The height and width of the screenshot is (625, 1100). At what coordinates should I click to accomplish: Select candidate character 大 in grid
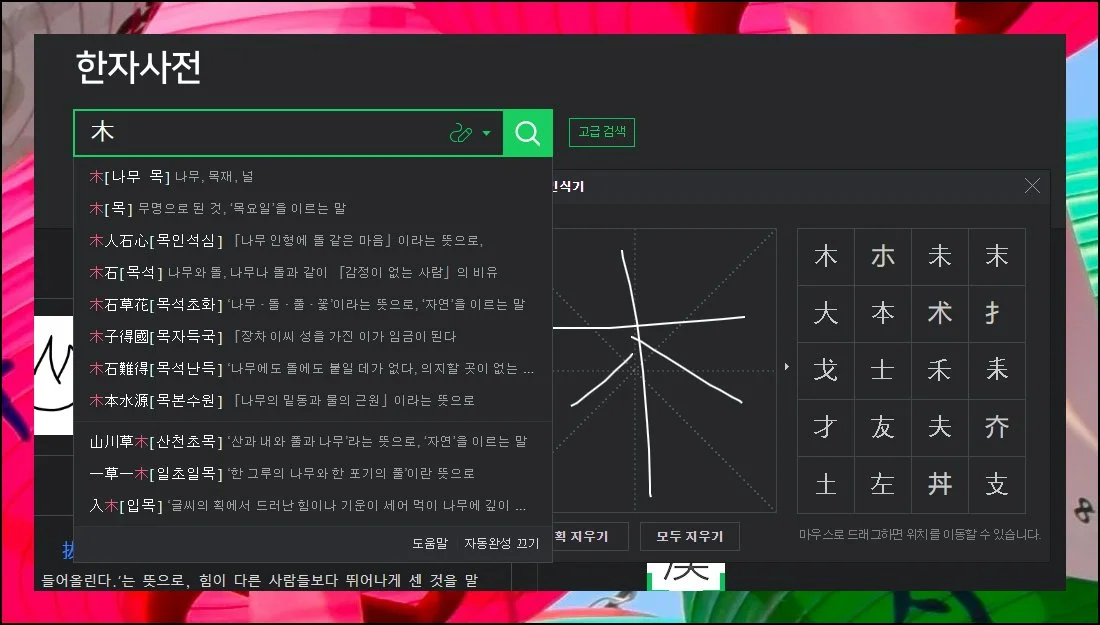[826, 314]
